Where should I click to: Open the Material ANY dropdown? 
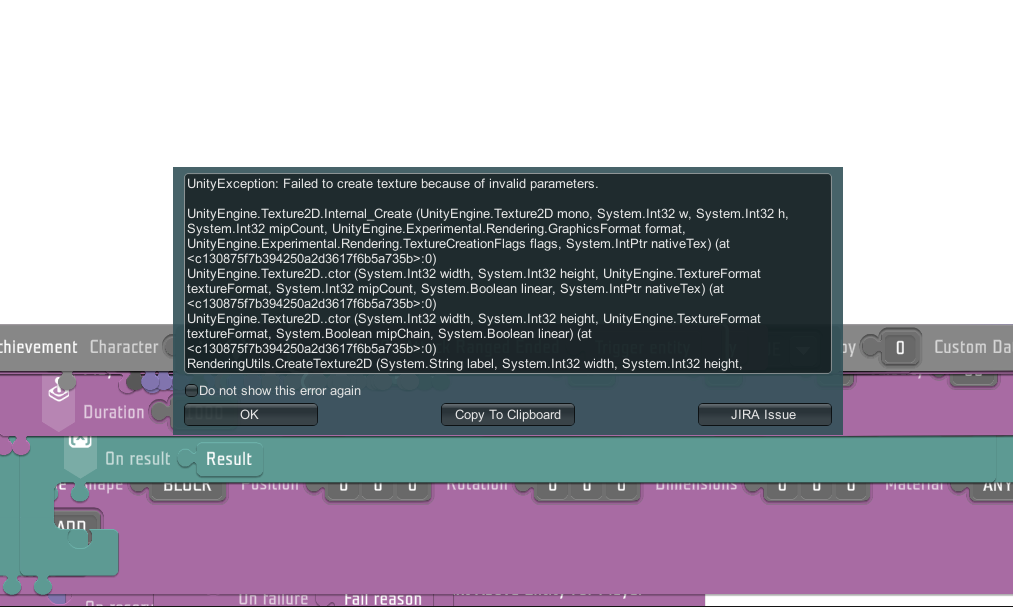(x=993, y=486)
